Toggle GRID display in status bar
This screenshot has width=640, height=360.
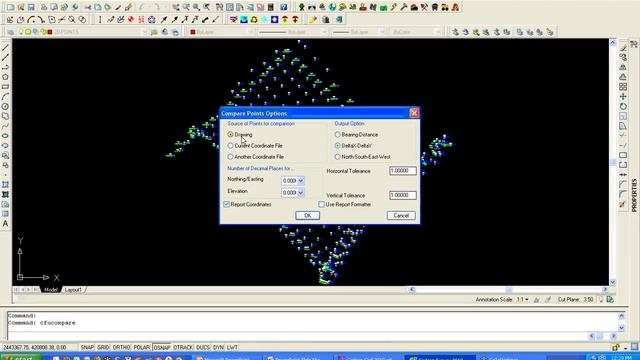(x=103, y=347)
